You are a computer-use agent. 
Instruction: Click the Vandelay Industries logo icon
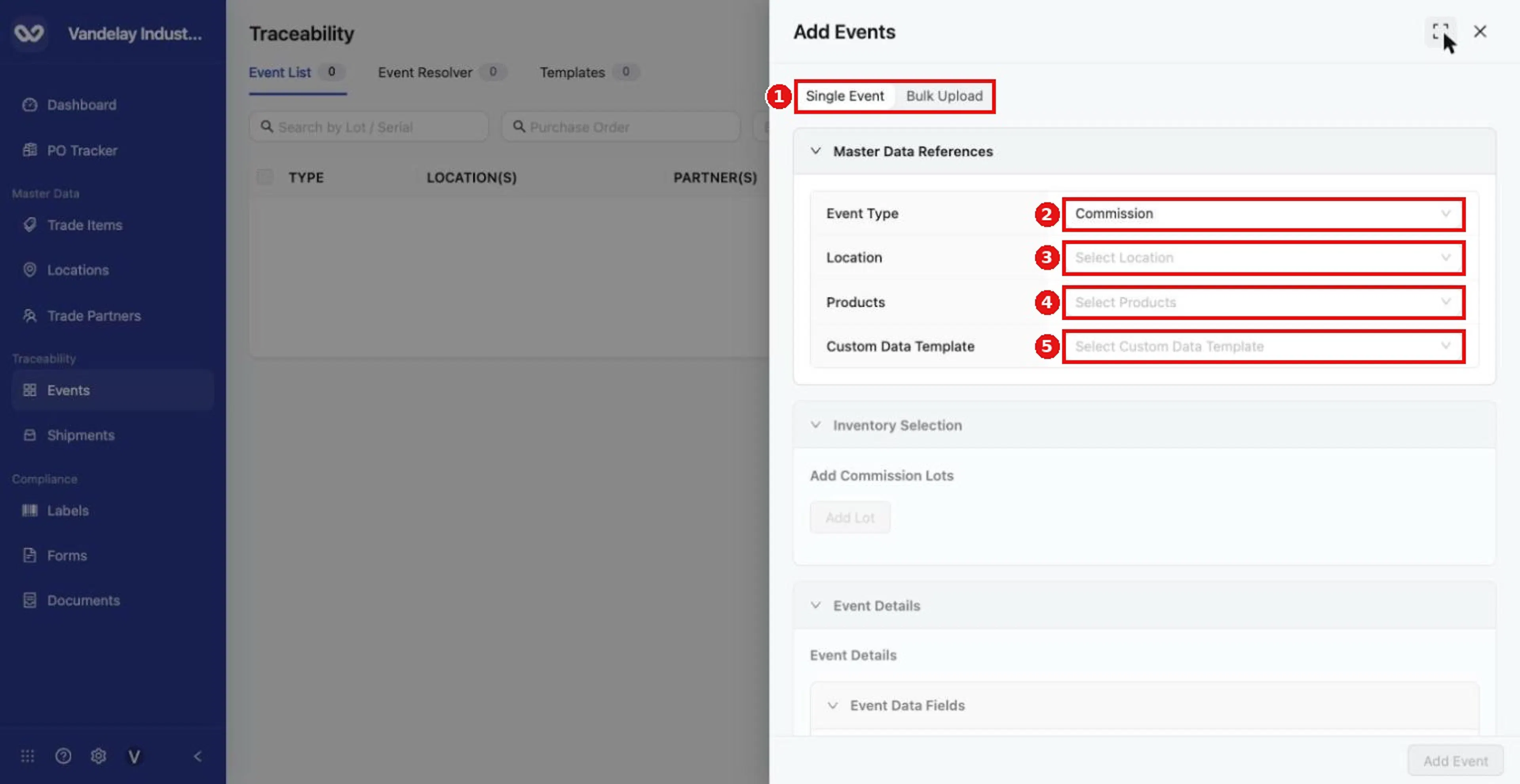tap(29, 33)
